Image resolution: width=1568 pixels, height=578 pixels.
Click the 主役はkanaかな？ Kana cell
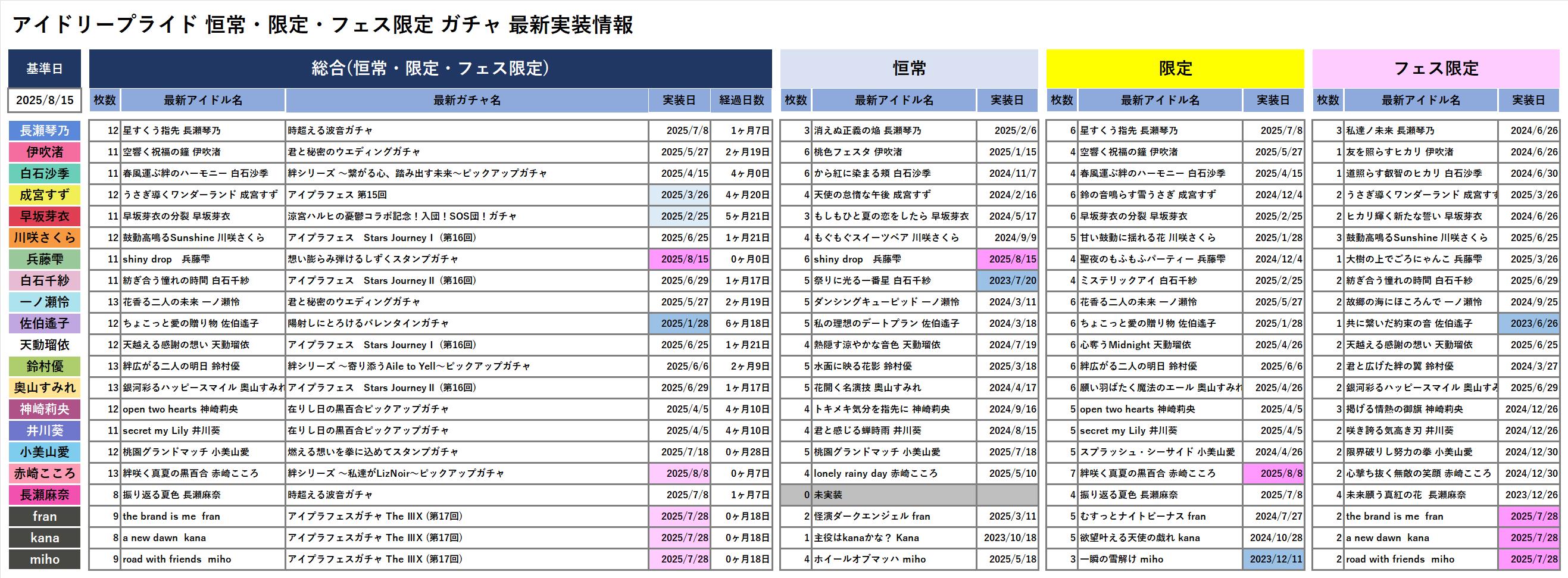point(894,538)
